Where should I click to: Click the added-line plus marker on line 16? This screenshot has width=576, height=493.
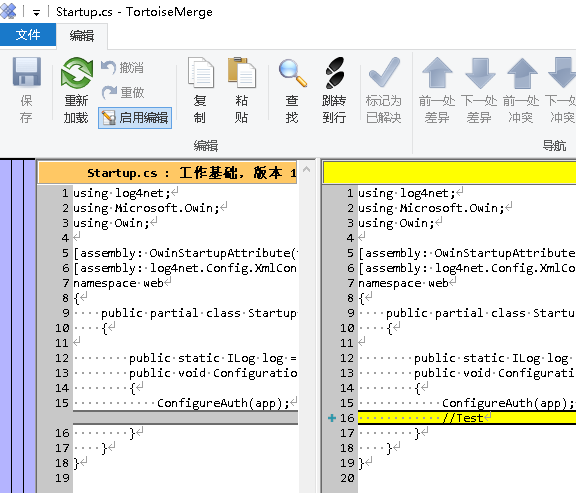[x=332, y=418]
